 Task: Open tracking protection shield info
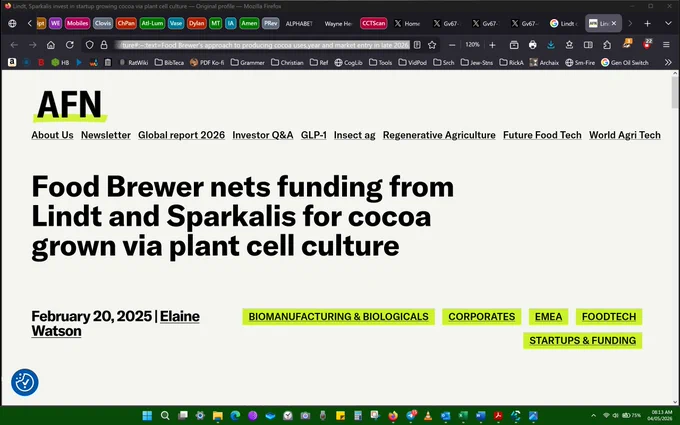coord(89,45)
